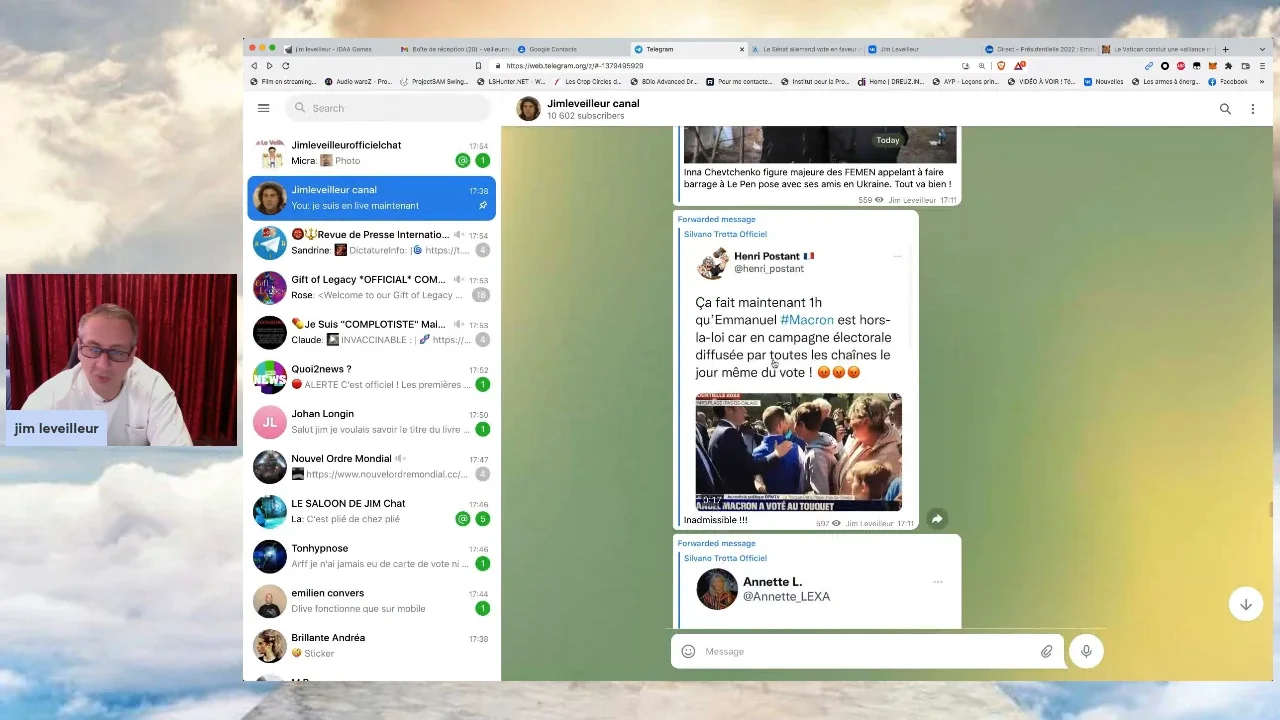Click the green @ mention badge on Jimleveilleurofficielchat

[462, 160]
